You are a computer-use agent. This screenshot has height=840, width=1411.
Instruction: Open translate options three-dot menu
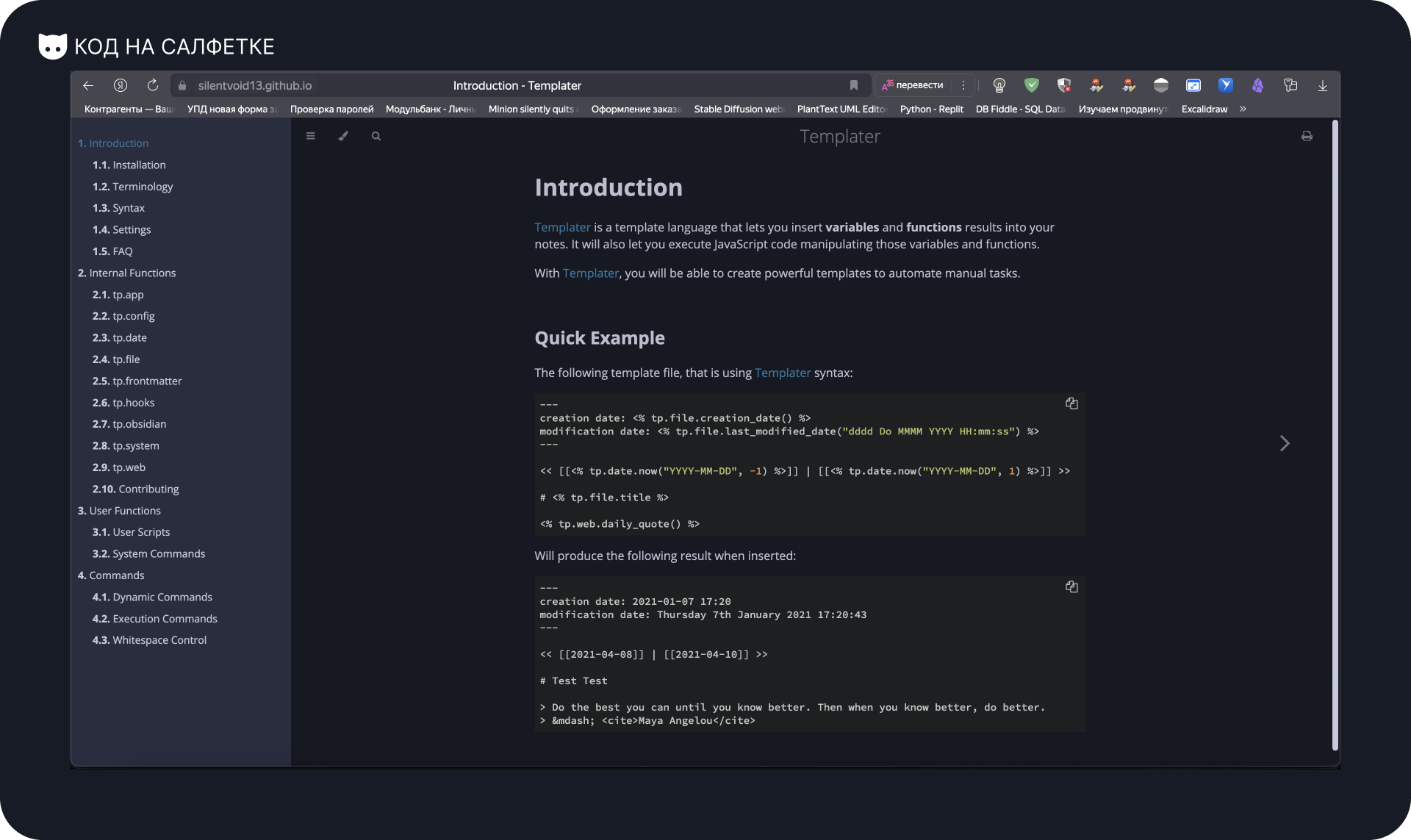pos(963,85)
